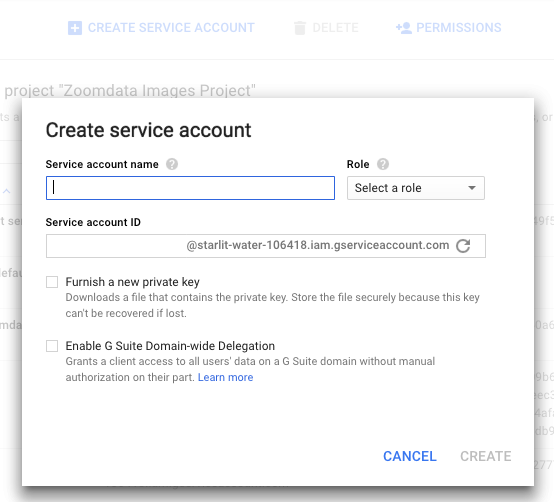Click the Create button
Viewport: 554px width, 502px height.
click(485, 456)
